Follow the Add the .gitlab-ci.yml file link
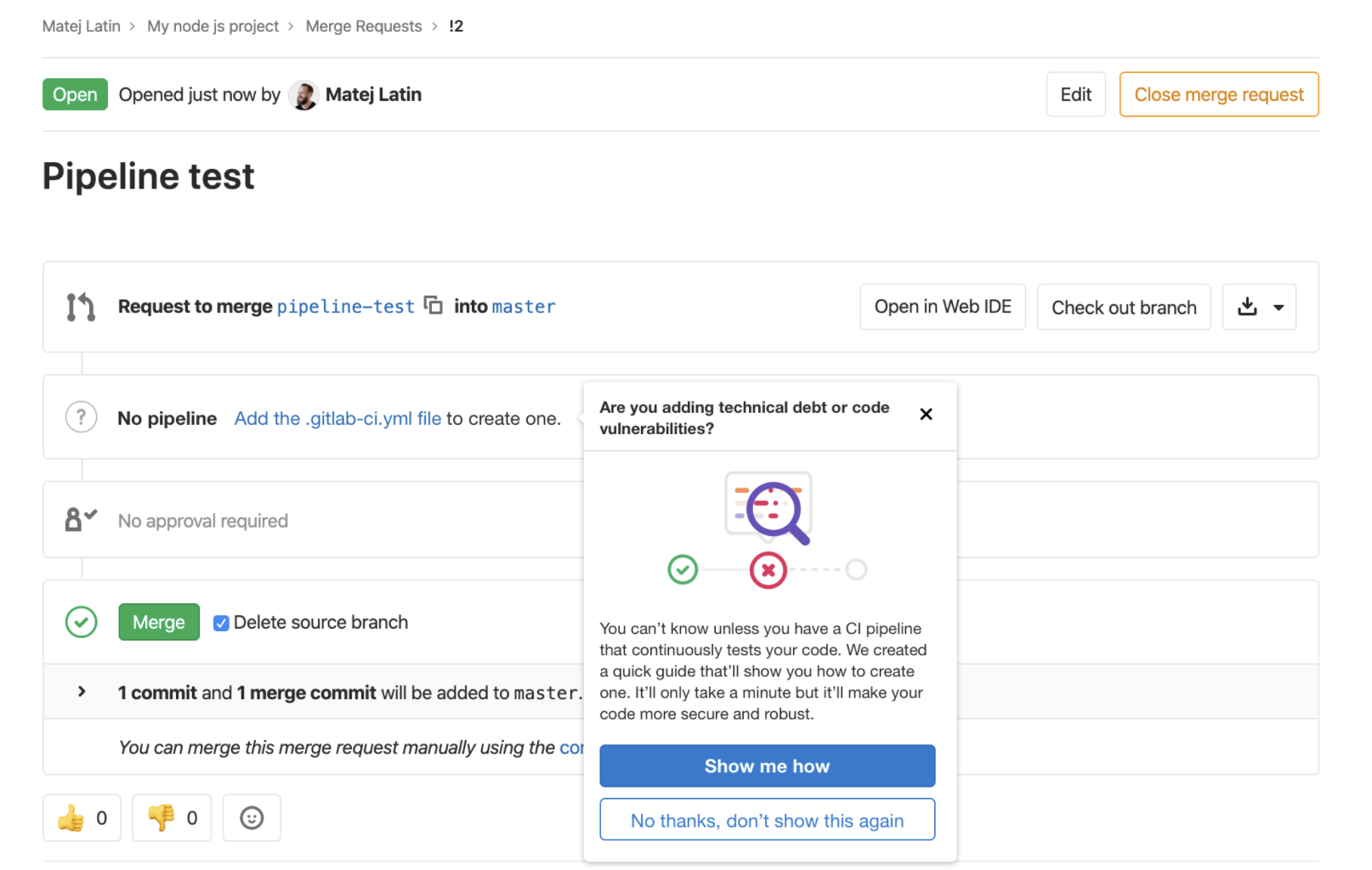This screenshot has width=1372, height=870. tap(337, 419)
